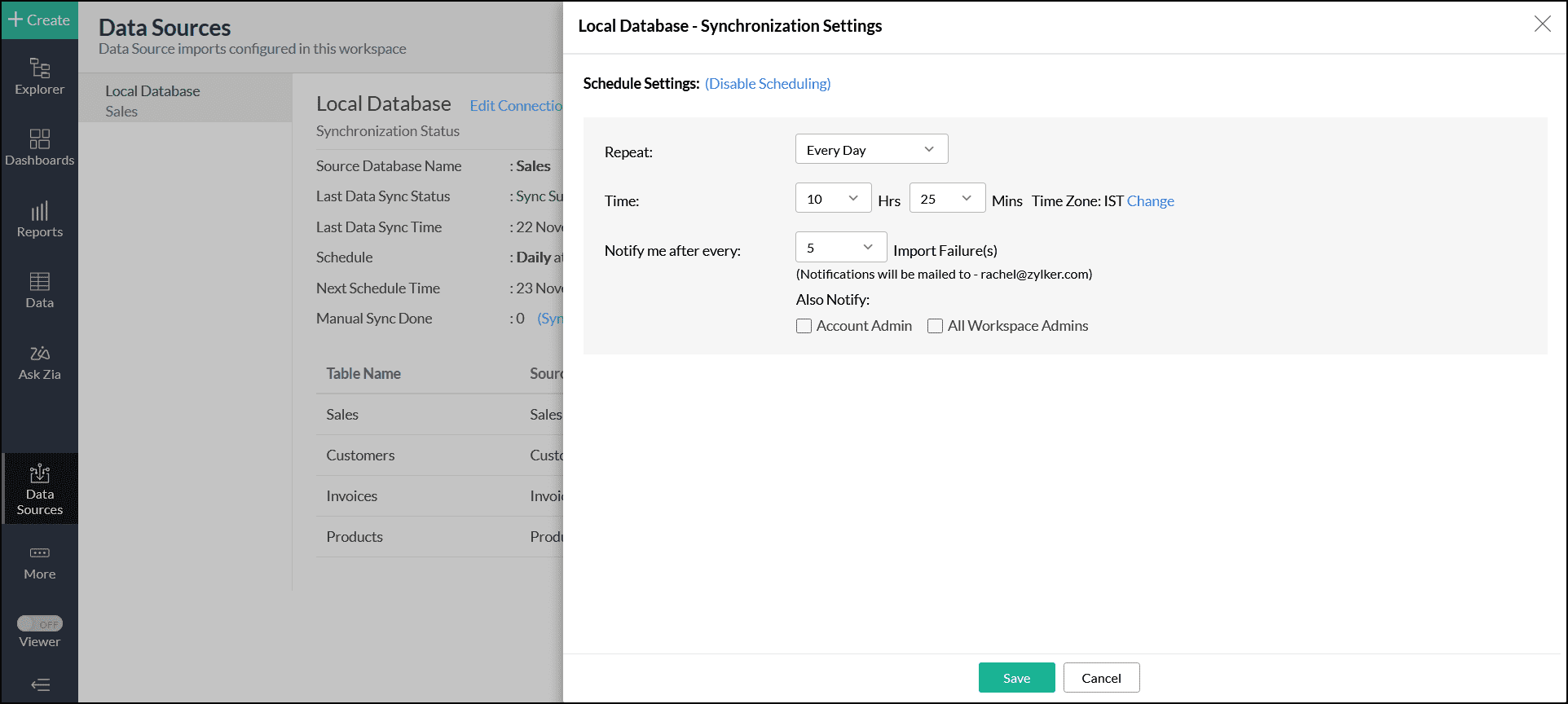Image resolution: width=1568 pixels, height=704 pixels.
Task: Open Reports icon in left navigation
Action: [39, 220]
